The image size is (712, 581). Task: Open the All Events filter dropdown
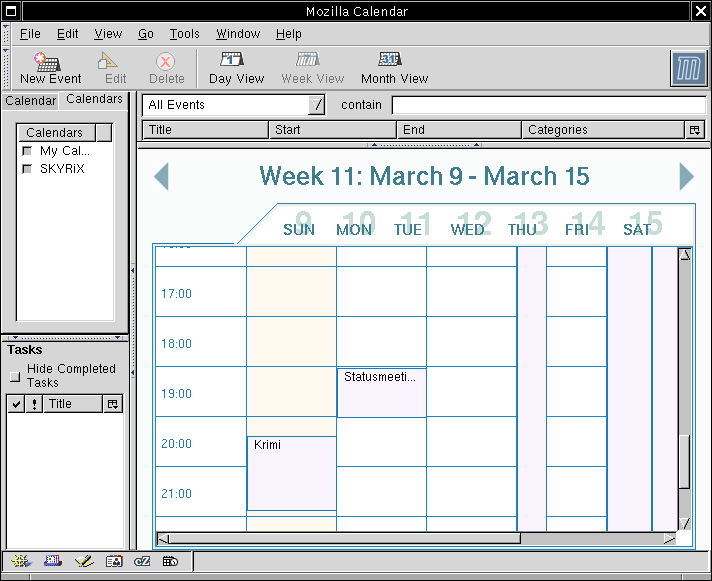tap(316, 105)
